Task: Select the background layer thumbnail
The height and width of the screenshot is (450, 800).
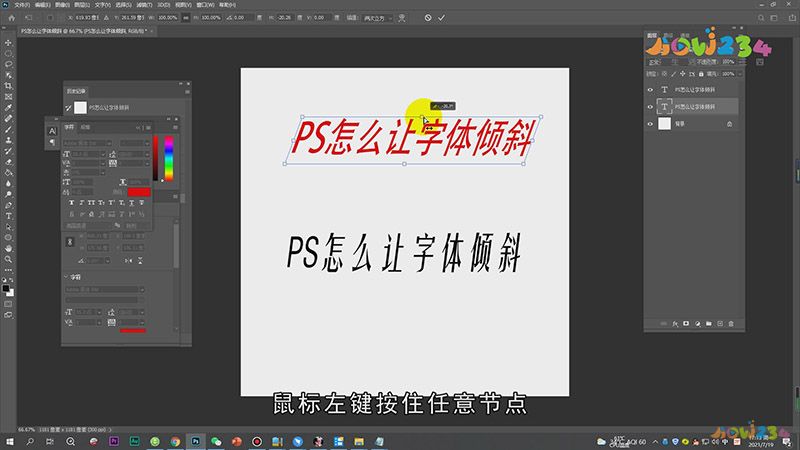Action: 664,123
